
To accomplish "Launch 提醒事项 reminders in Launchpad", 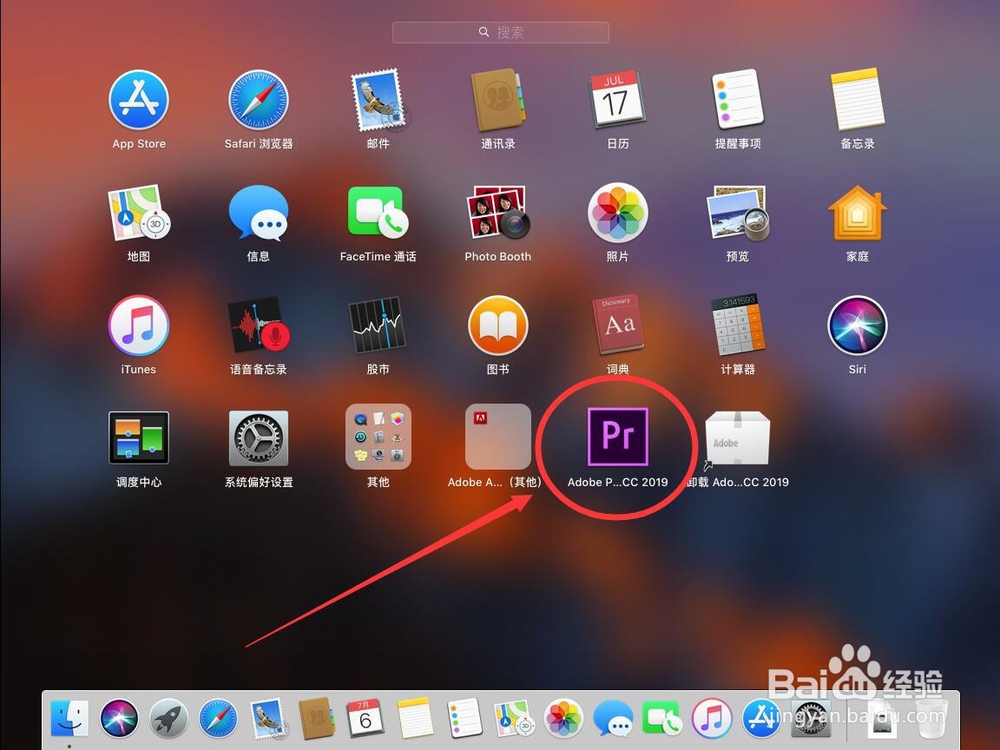I will click(737, 99).
